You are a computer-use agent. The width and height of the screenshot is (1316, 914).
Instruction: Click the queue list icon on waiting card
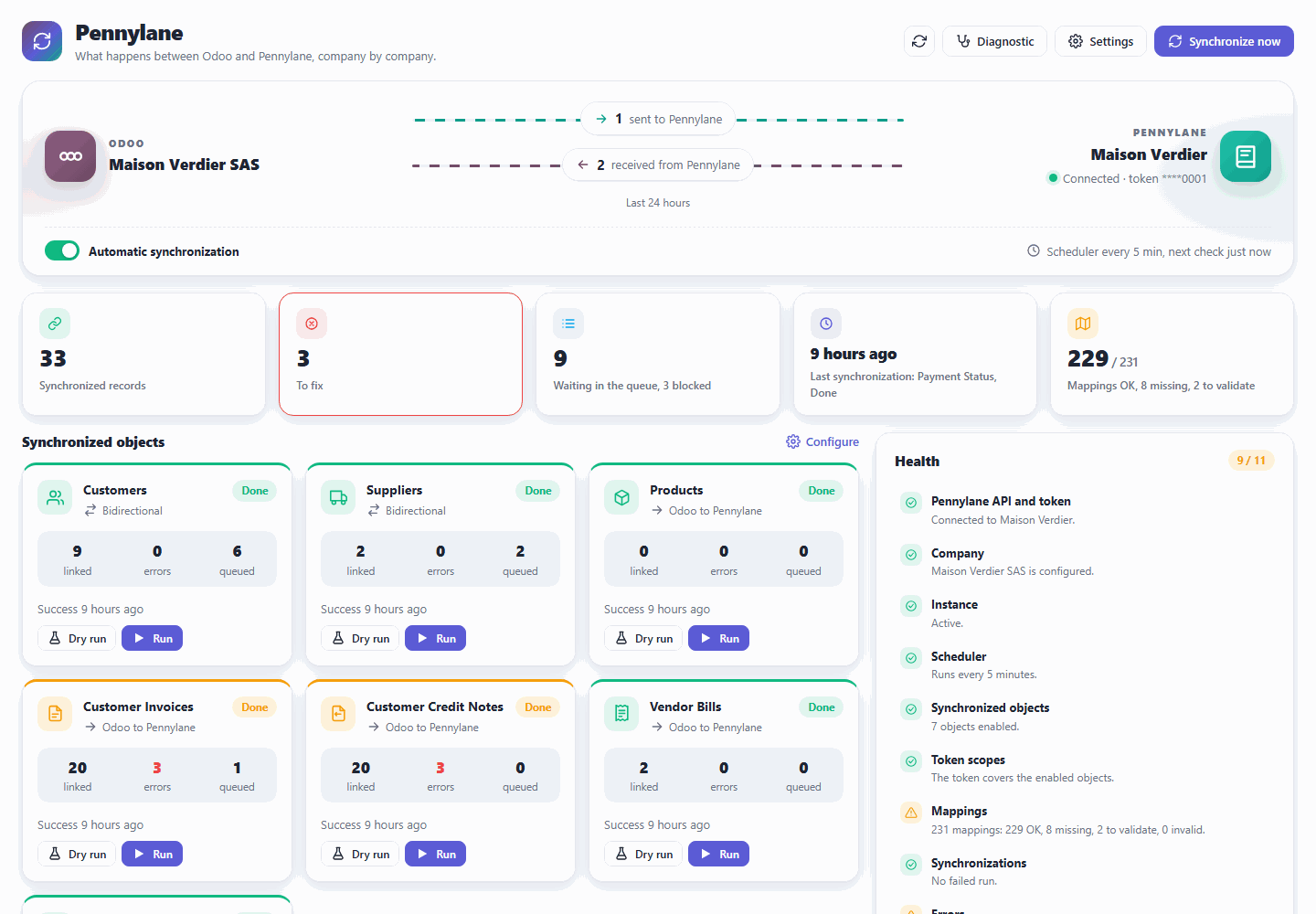568,324
